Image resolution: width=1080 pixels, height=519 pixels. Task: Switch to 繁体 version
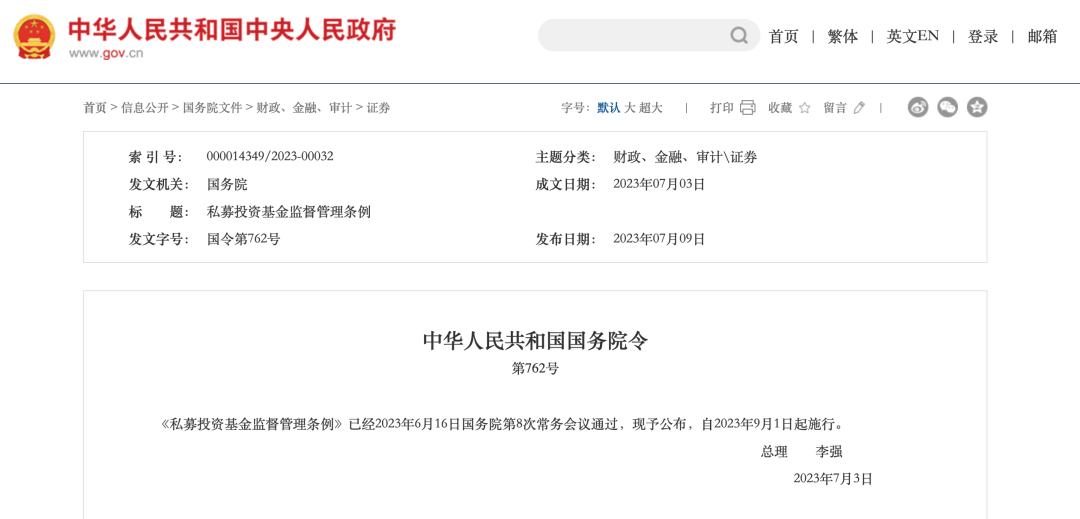click(842, 36)
